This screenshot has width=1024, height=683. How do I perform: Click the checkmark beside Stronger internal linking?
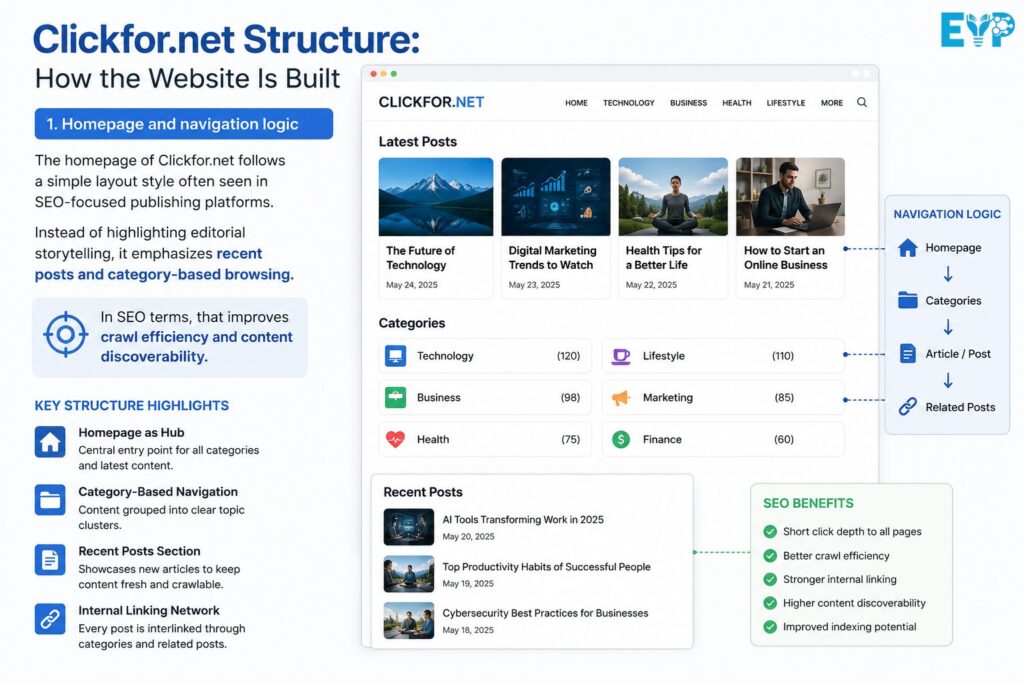pyautogui.click(x=771, y=579)
